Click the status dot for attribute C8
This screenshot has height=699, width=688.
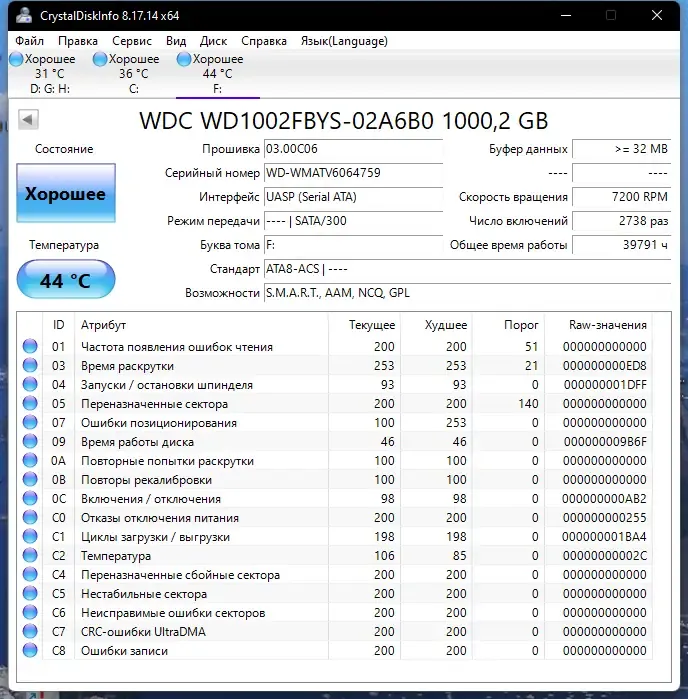coord(30,650)
